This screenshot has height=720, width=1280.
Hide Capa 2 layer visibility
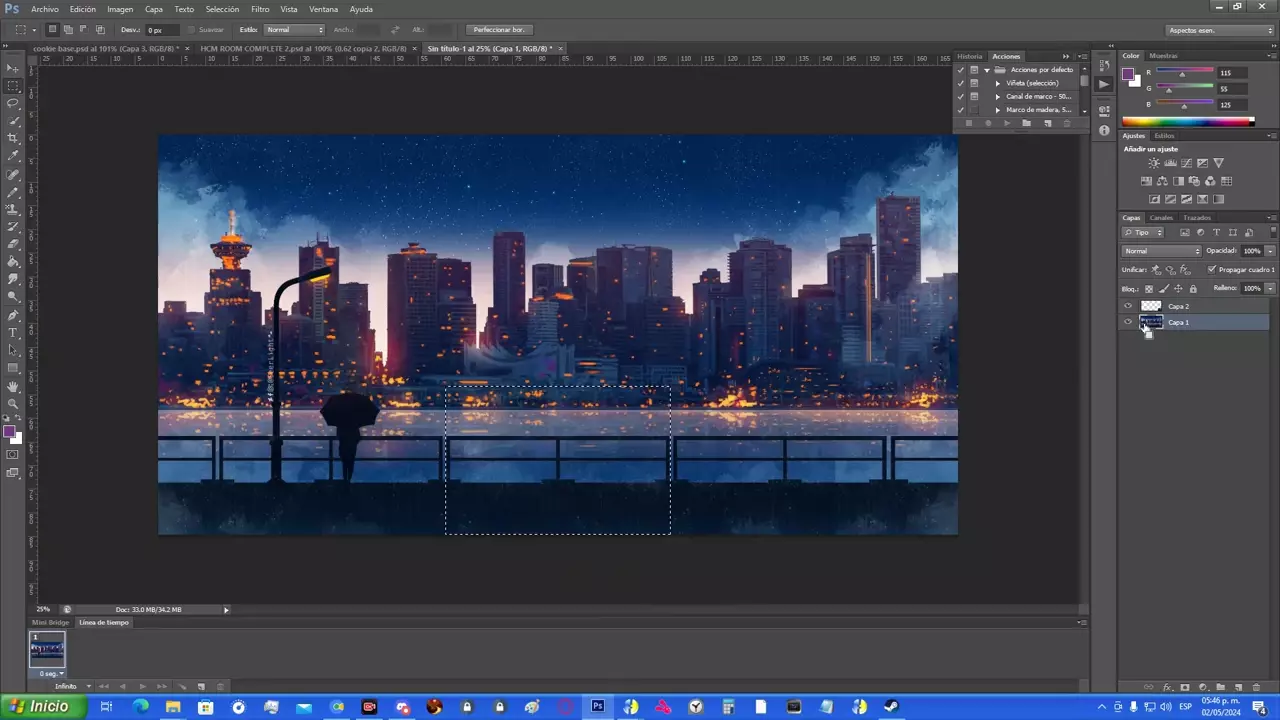(x=1128, y=306)
